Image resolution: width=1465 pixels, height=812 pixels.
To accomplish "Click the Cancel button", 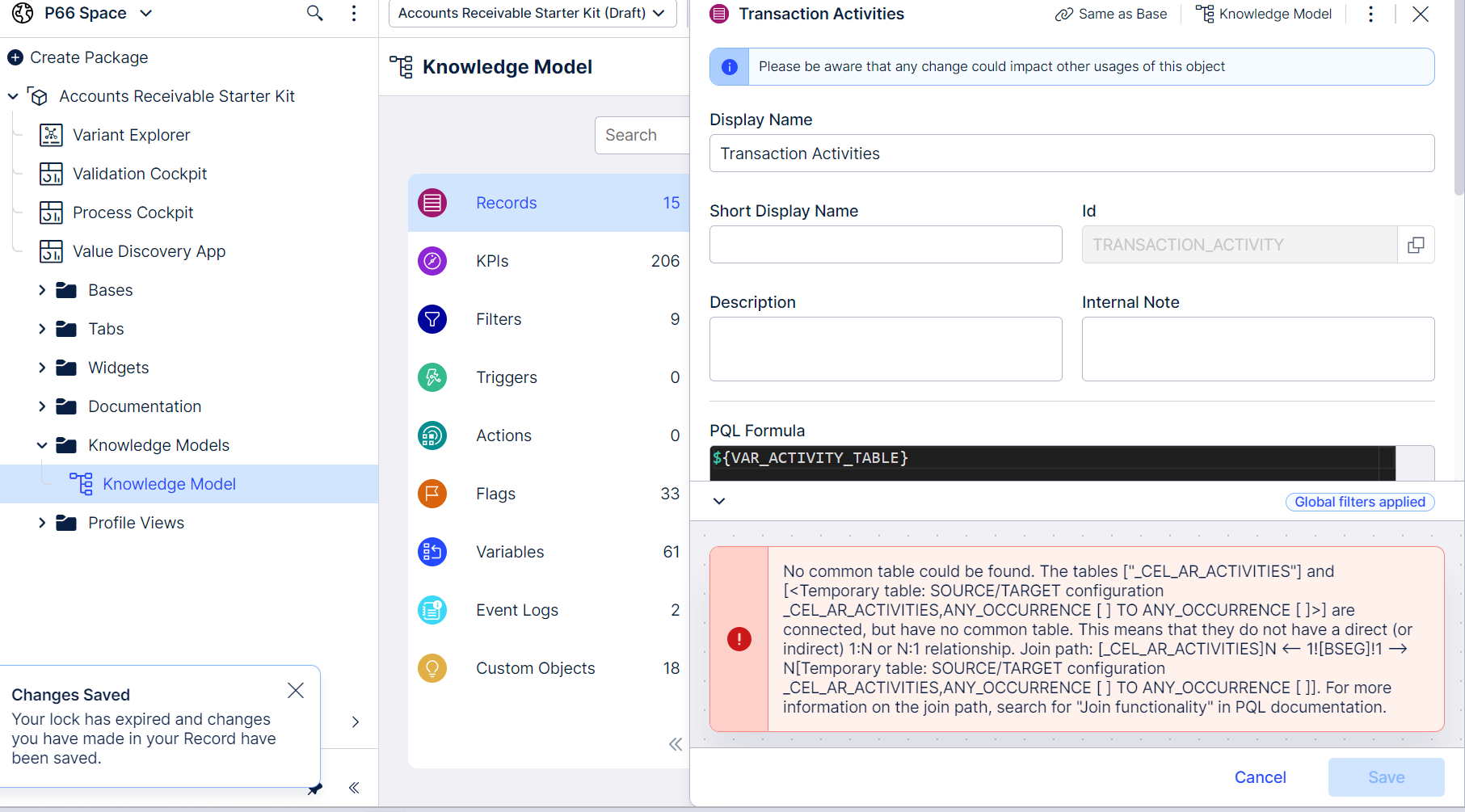I will (x=1261, y=777).
